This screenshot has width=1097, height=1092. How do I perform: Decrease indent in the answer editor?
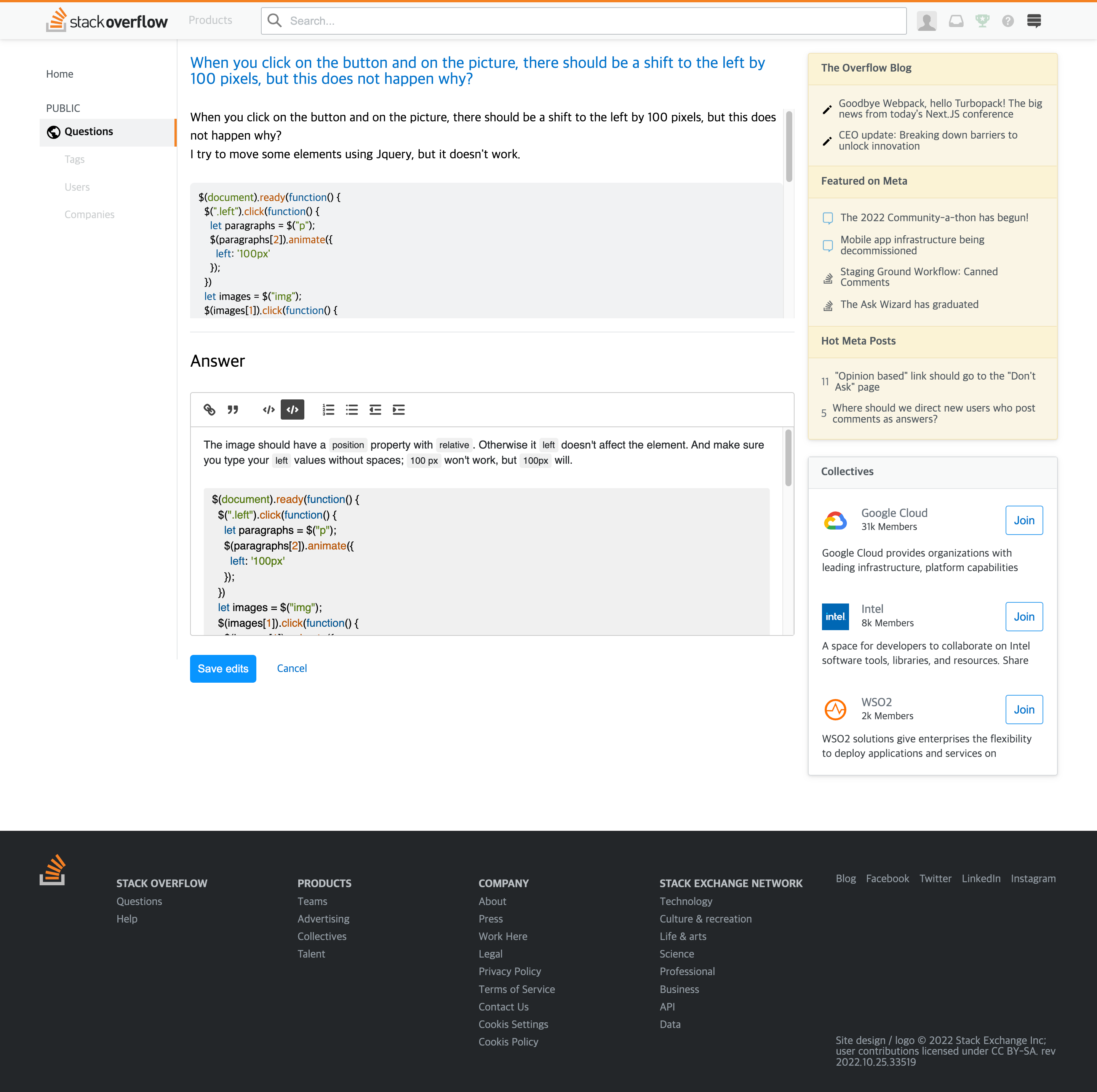coord(375,410)
